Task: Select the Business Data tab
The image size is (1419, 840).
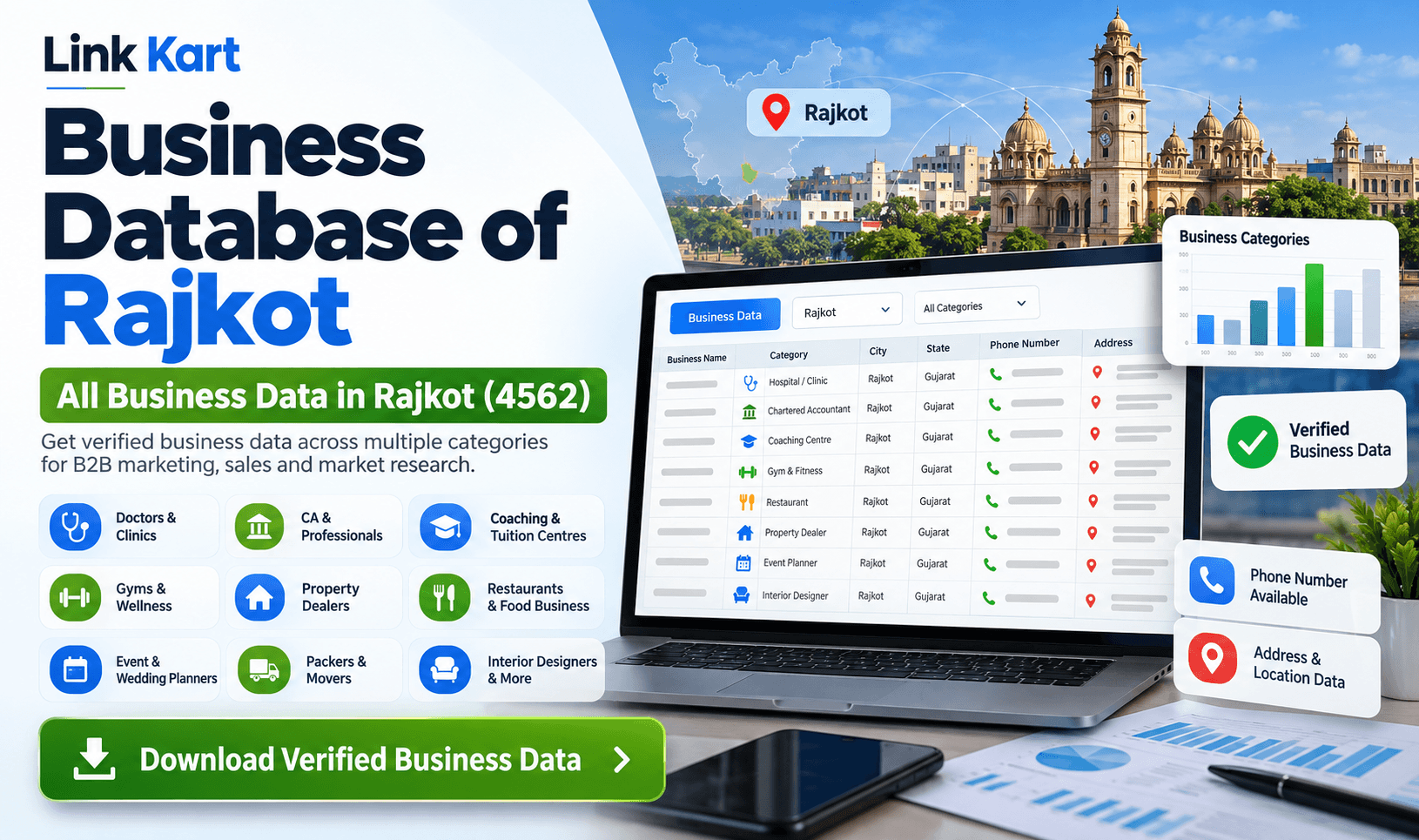Action: click(724, 316)
